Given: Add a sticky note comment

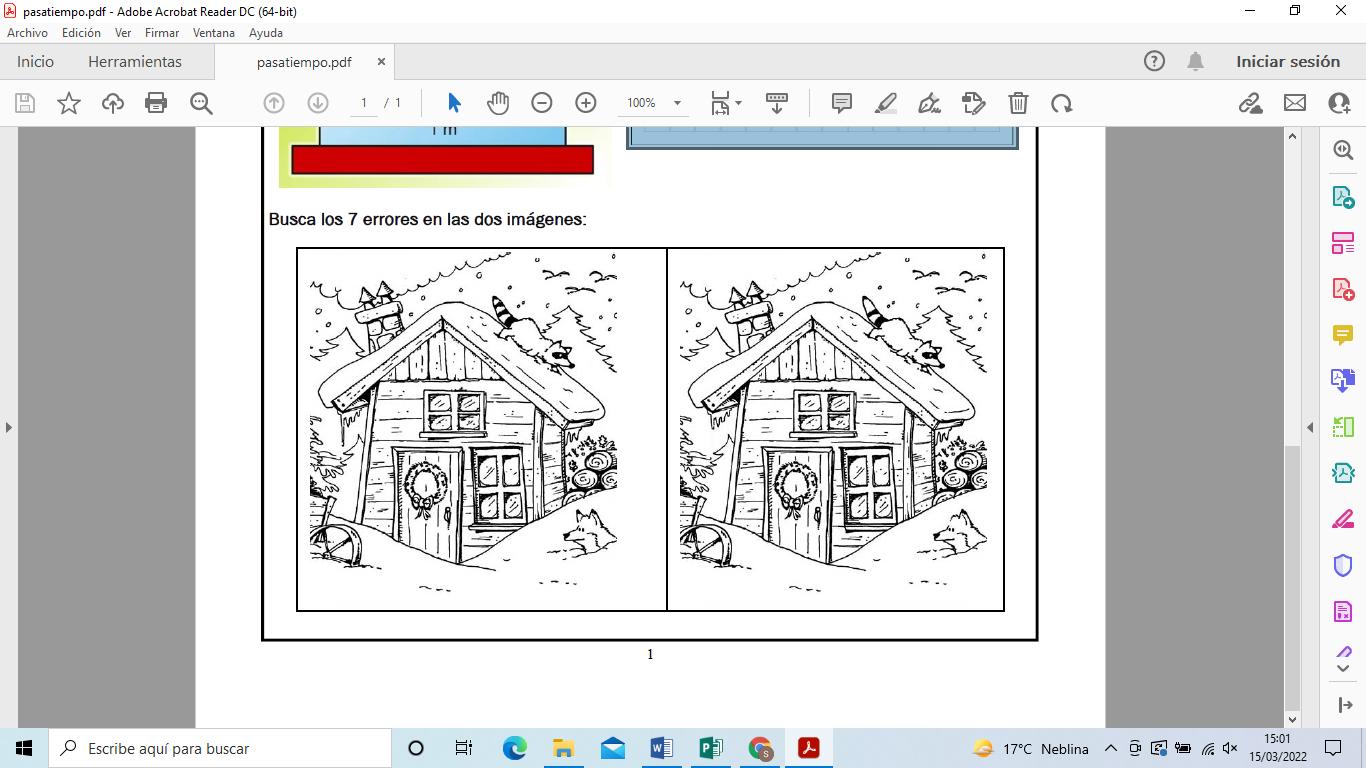Looking at the screenshot, I should click(x=842, y=103).
